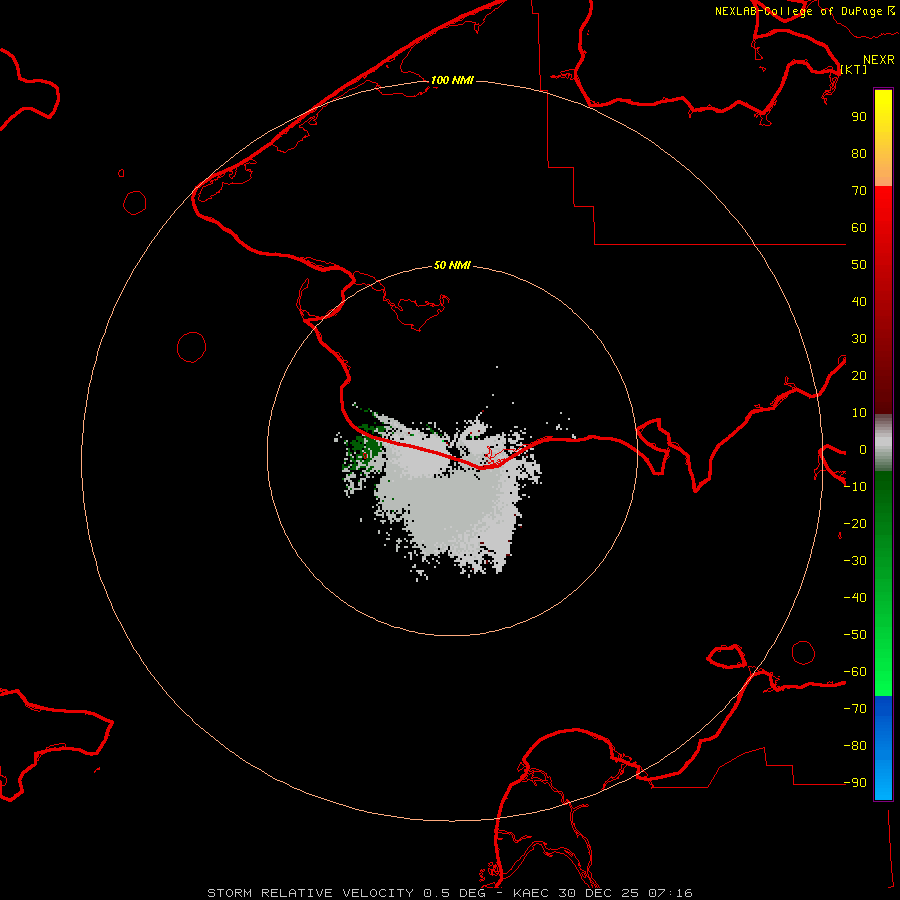This screenshot has height=900, width=900.
Task: Click the 30 value on velocity scale
Action: point(859,339)
